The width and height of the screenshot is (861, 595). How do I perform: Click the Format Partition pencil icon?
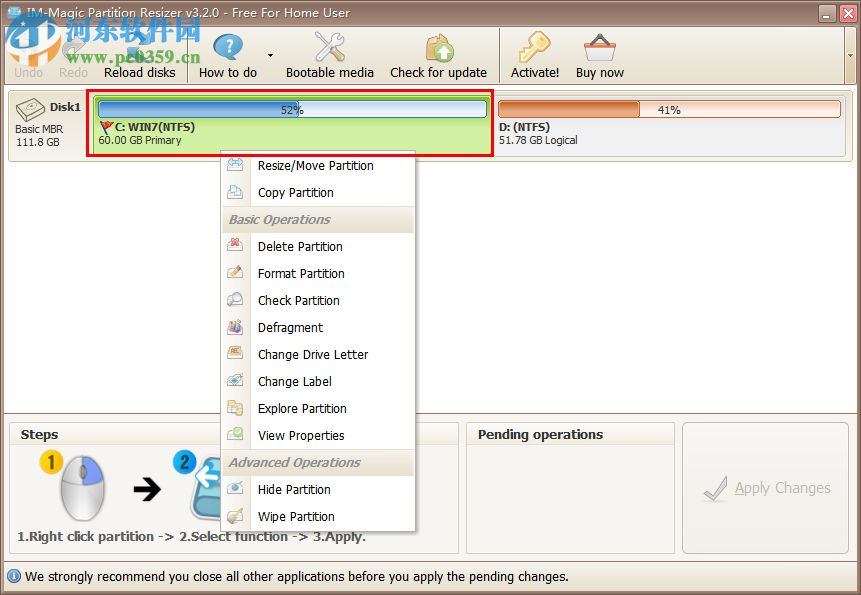tap(235, 272)
